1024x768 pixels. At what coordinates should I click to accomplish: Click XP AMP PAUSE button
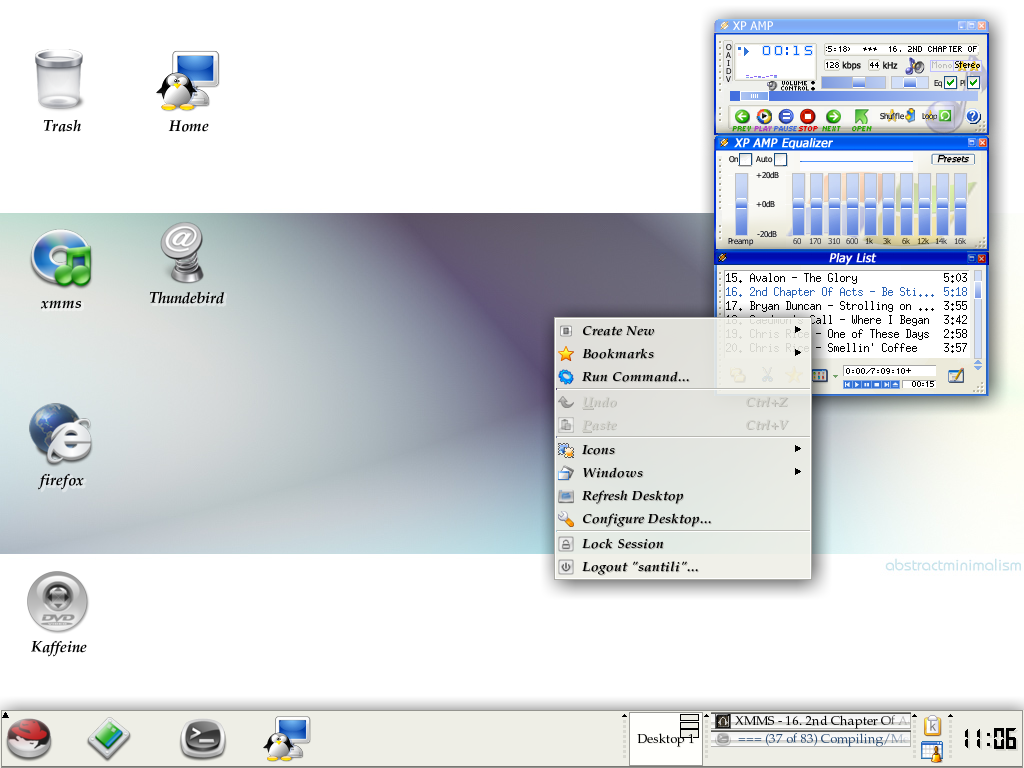click(786, 117)
